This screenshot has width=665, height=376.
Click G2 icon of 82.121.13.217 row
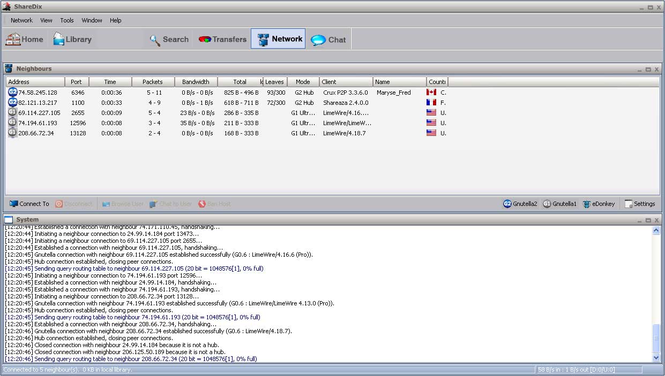[x=12, y=102]
